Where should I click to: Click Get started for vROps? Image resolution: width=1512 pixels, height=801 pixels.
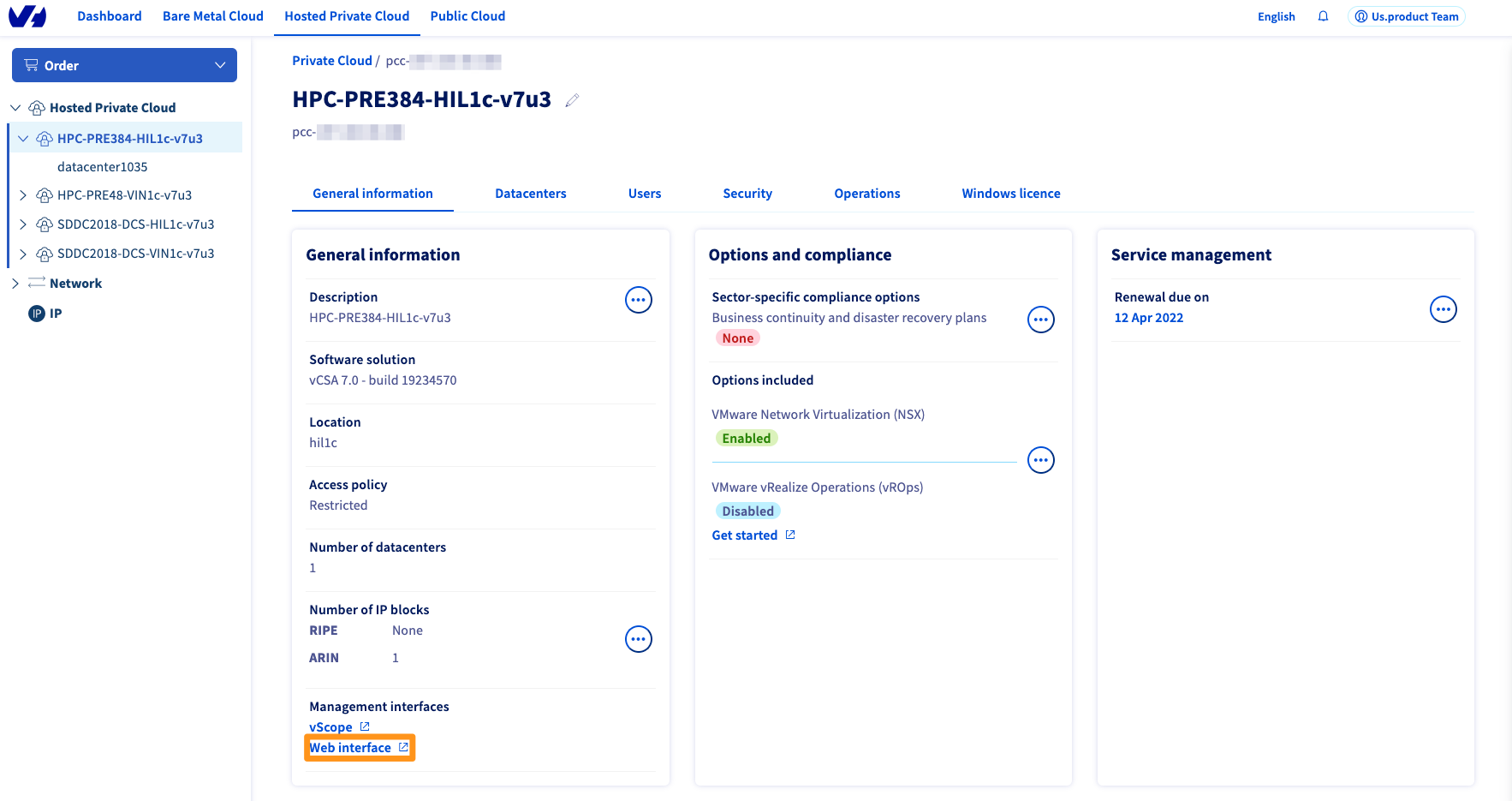pyautogui.click(x=745, y=535)
